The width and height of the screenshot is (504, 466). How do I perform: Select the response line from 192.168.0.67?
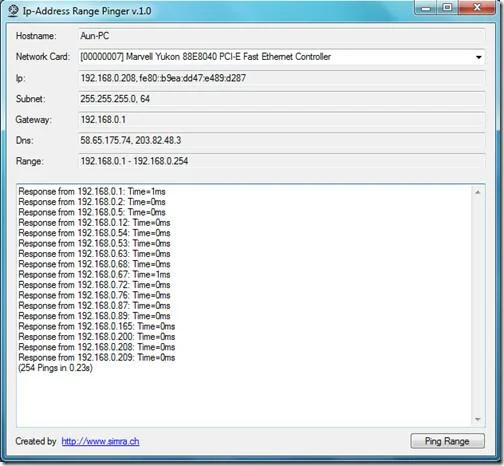click(94, 274)
